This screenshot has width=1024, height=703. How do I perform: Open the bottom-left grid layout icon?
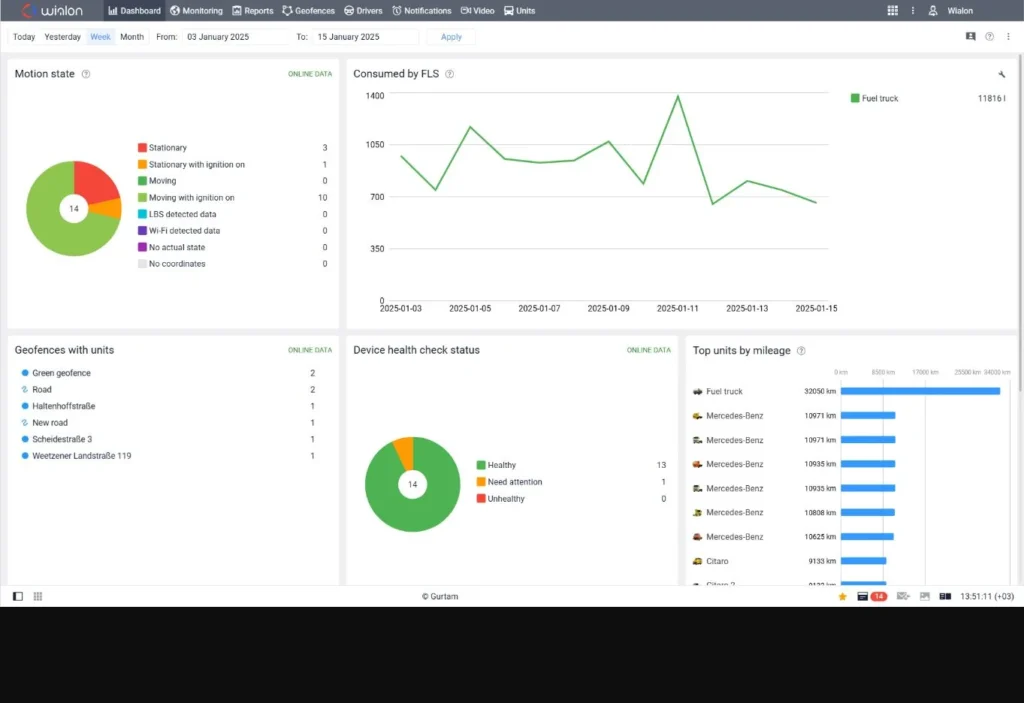pyautogui.click(x=38, y=597)
